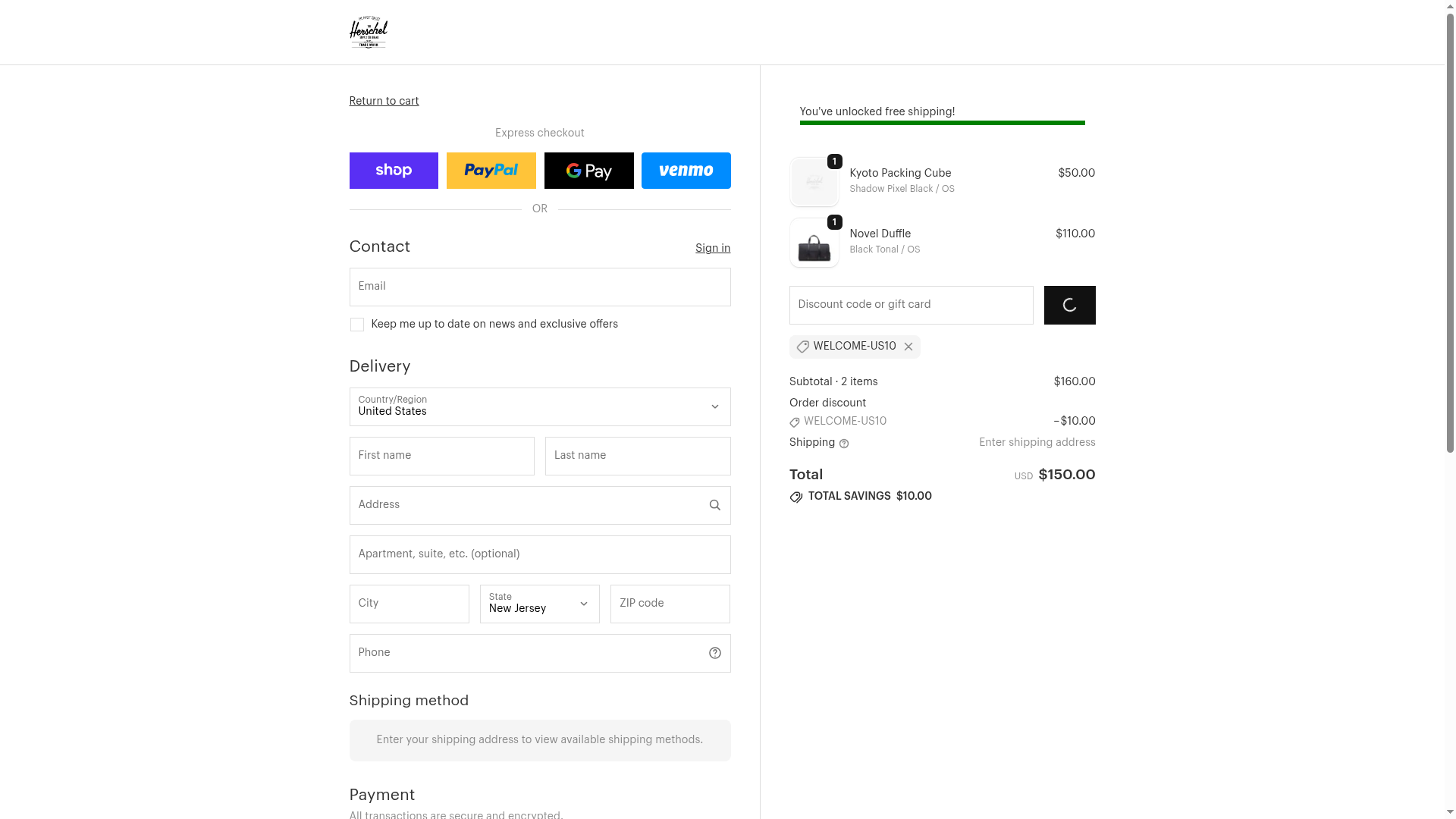Click the Herschel logo in header
1456x819 pixels.
coord(368,33)
